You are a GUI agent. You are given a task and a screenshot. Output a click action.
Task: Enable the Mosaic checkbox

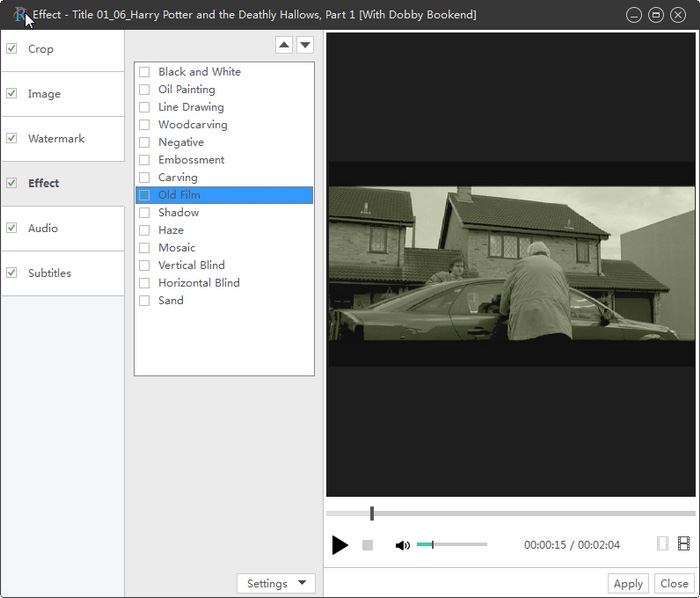144,248
